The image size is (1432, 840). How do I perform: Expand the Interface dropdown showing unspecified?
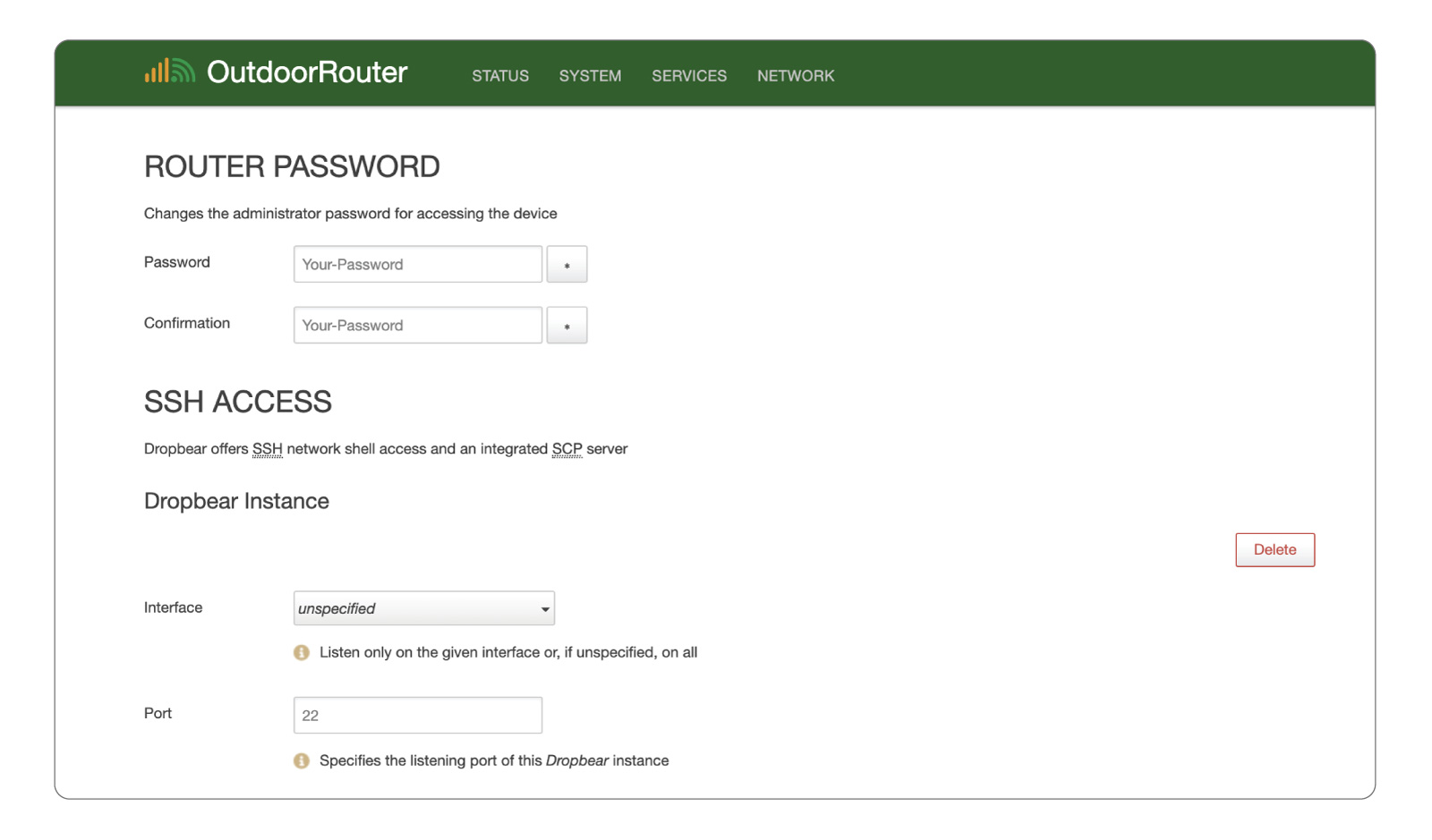tap(424, 608)
